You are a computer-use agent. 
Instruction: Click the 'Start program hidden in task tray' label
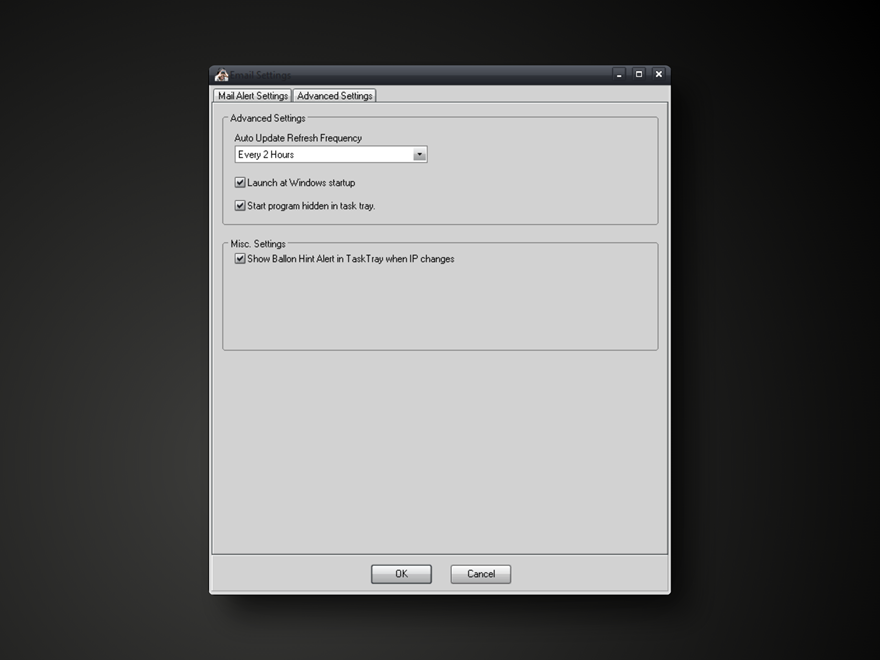[x=311, y=206]
